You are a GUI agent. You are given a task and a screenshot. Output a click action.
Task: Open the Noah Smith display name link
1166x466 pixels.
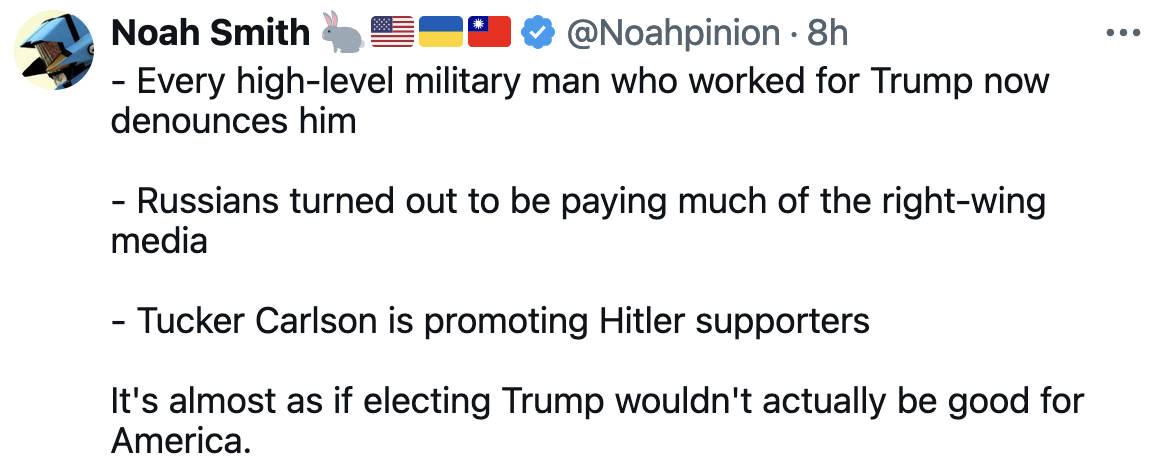[x=210, y=34]
